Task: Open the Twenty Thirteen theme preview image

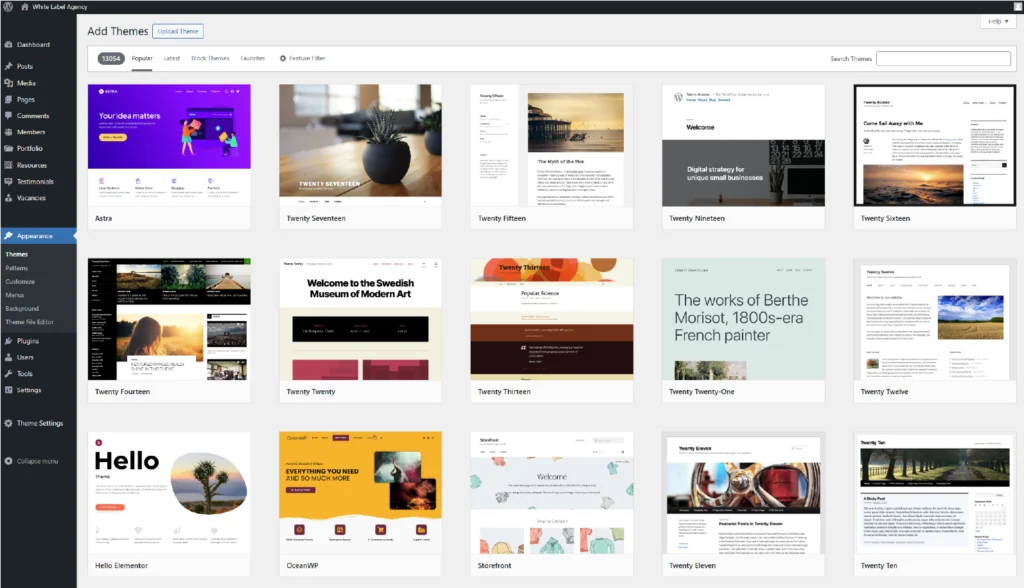Action: tap(552, 319)
